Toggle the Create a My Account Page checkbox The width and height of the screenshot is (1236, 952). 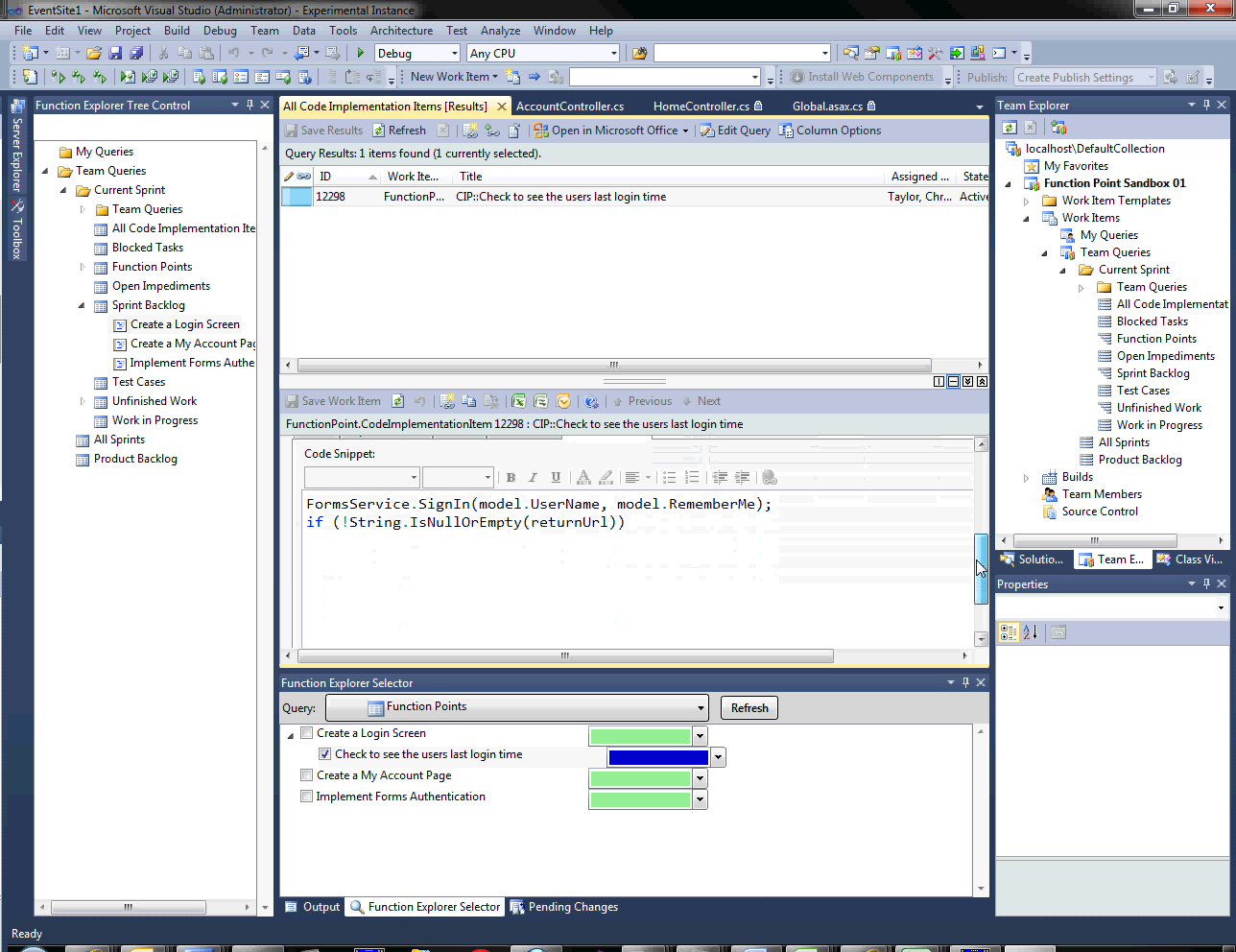pyautogui.click(x=307, y=775)
